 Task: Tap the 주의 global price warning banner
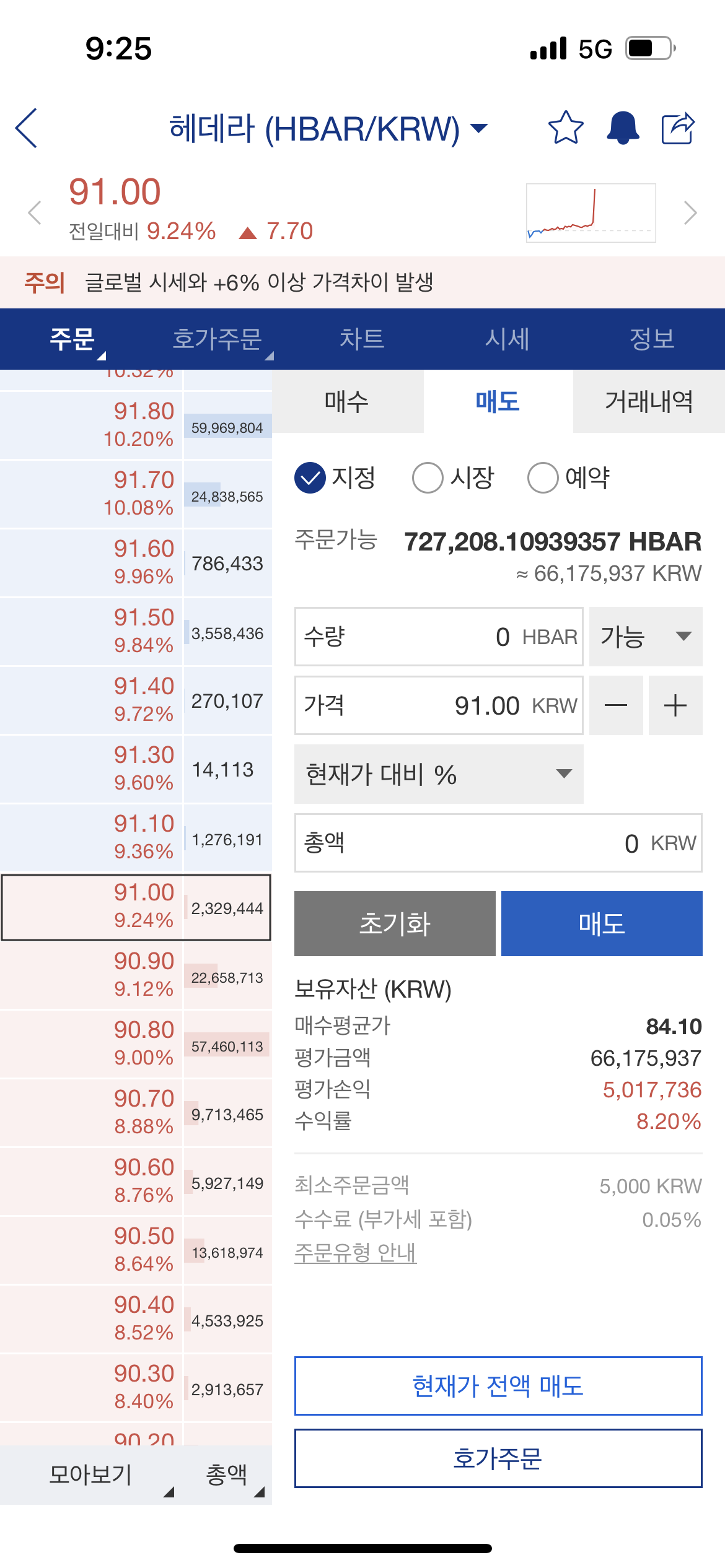[362, 282]
